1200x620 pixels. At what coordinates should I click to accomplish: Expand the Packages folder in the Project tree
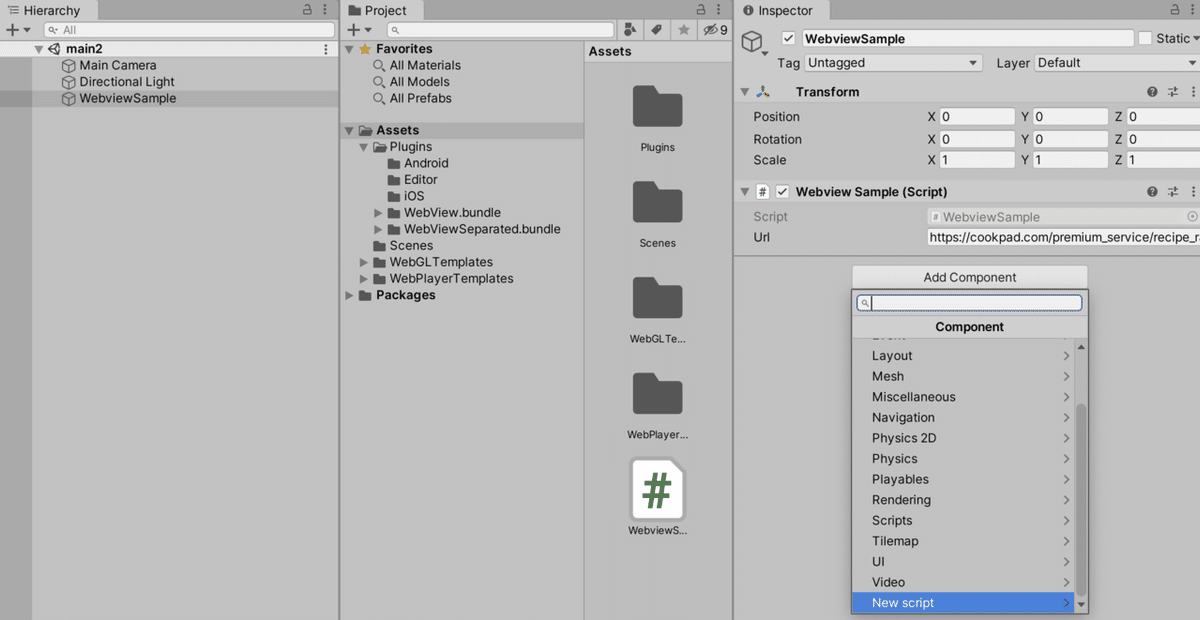(x=348, y=294)
